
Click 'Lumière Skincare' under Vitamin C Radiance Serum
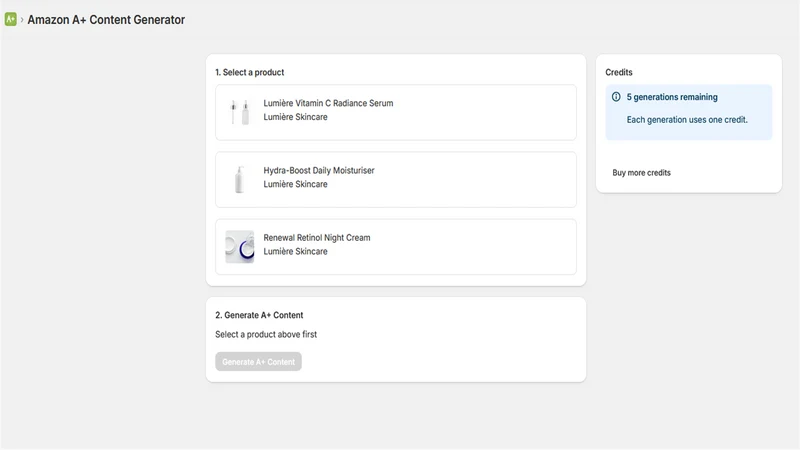click(x=295, y=117)
